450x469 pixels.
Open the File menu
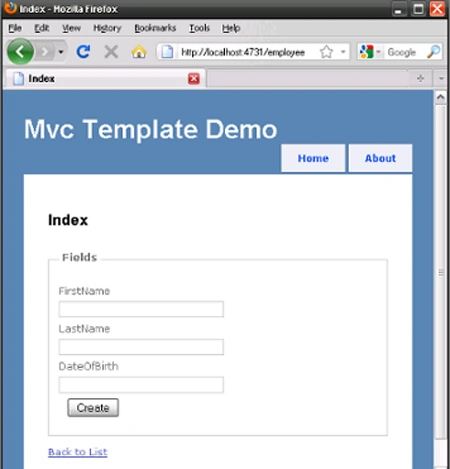(x=15, y=28)
